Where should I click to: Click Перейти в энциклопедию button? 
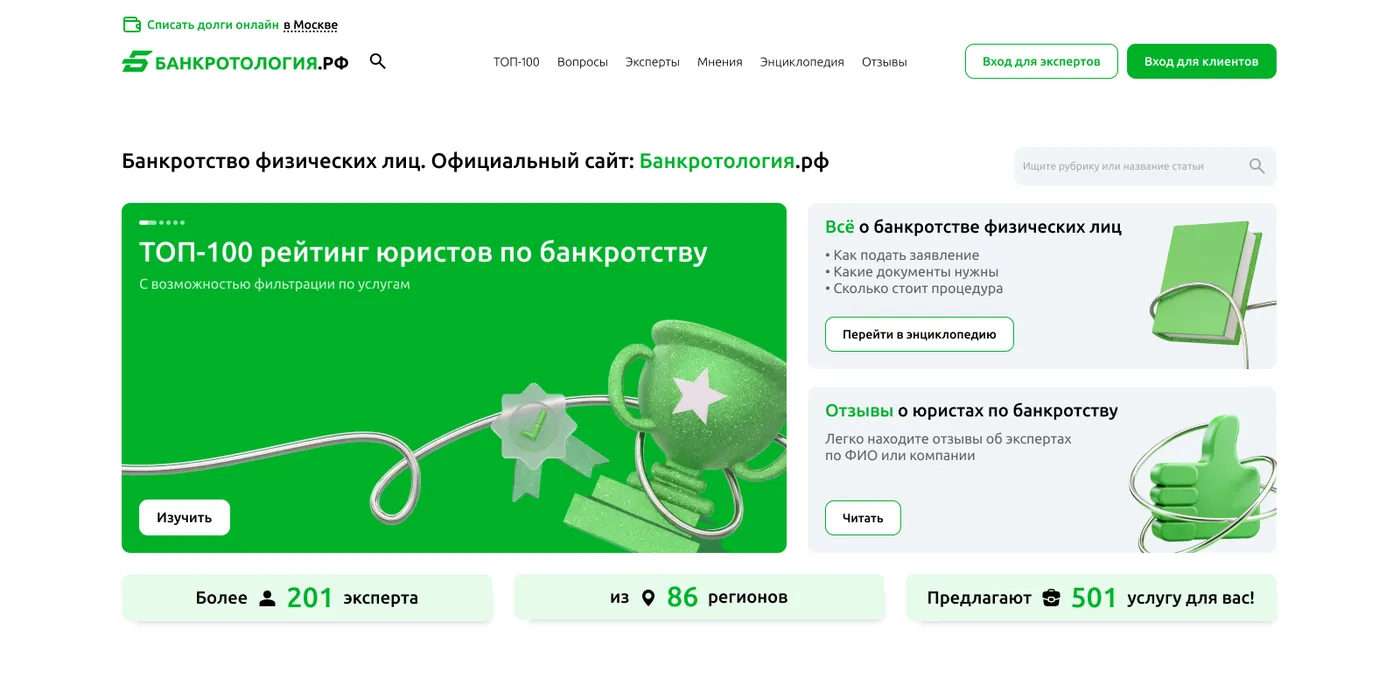point(919,334)
